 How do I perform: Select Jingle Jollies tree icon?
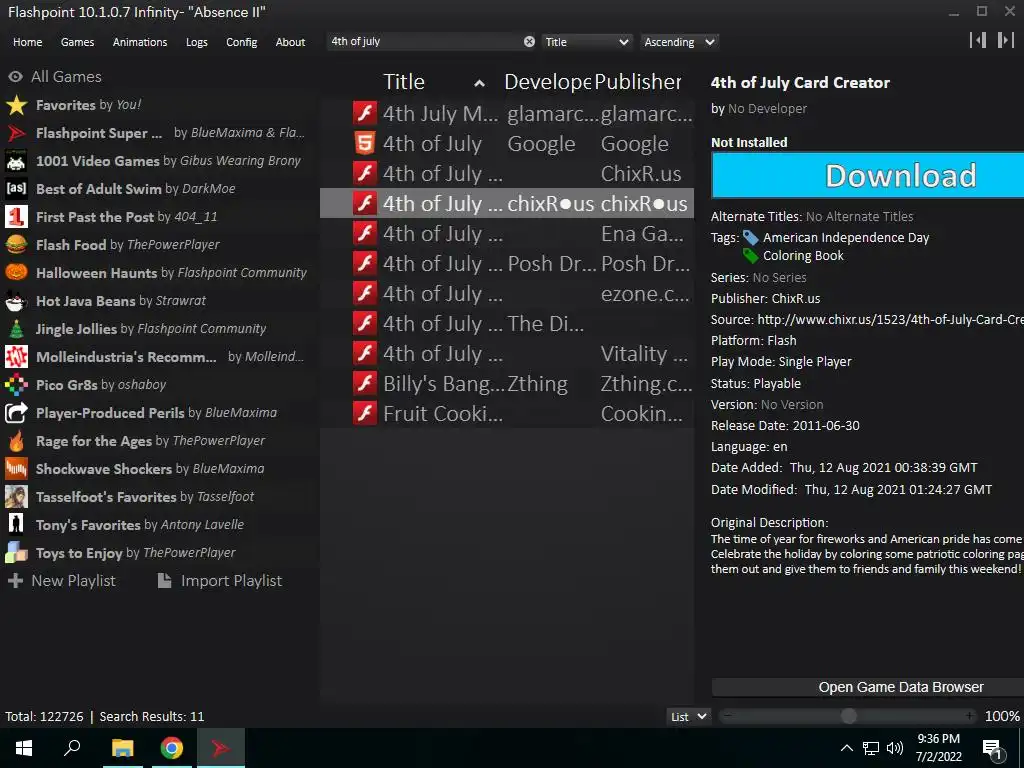pyautogui.click(x=16, y=328)
